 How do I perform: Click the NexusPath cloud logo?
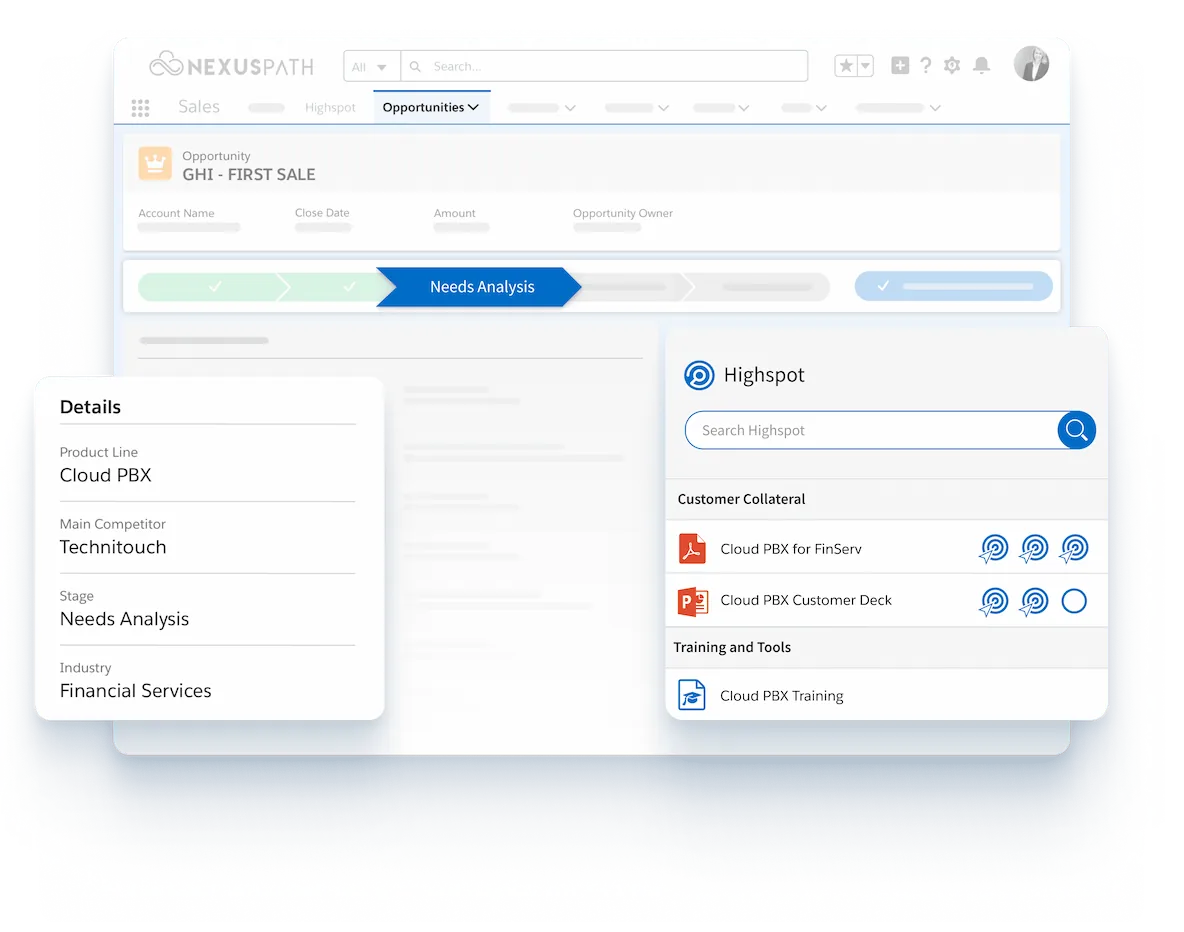166,64
